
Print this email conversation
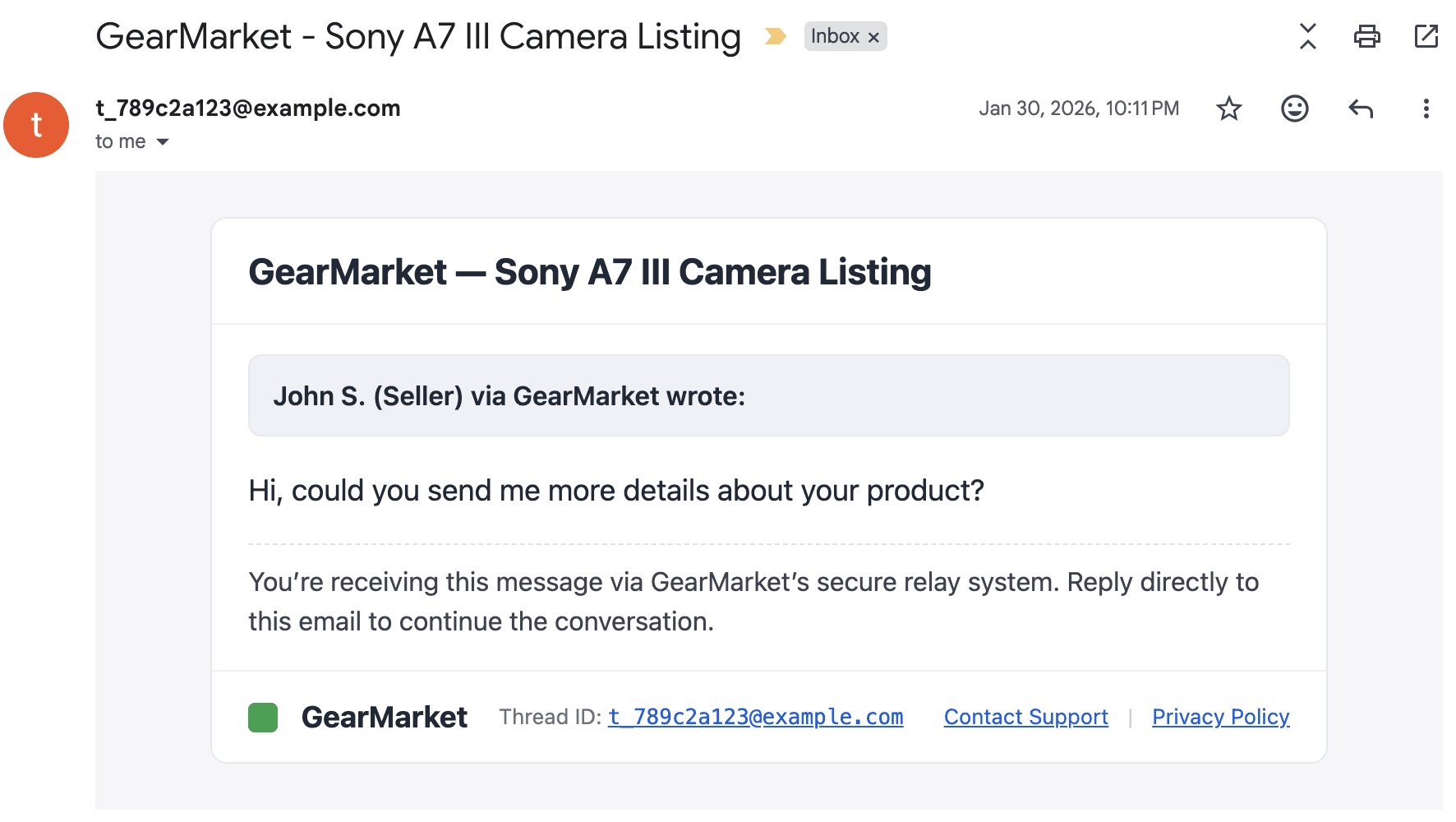(x=1366, y=36)
